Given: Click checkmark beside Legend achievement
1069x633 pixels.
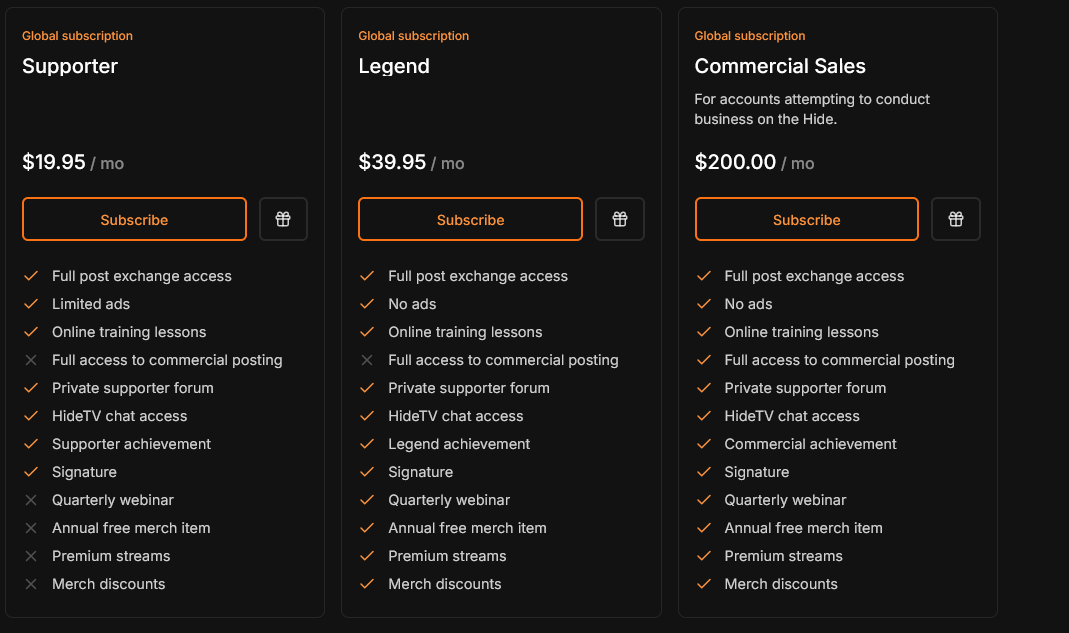Looking at the screenshot, I should pos(367,444).
